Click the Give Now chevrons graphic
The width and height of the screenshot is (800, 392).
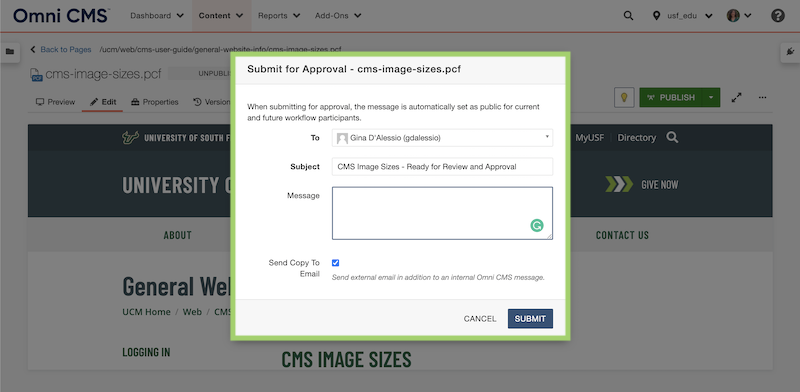(x=619, y=184)
